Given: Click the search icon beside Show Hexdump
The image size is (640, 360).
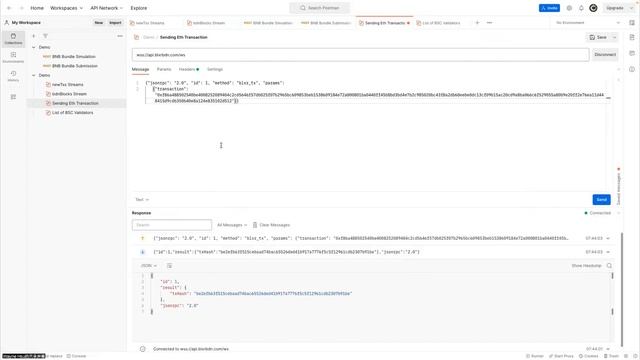Looking at the screenshot, I should click(609, 266).
